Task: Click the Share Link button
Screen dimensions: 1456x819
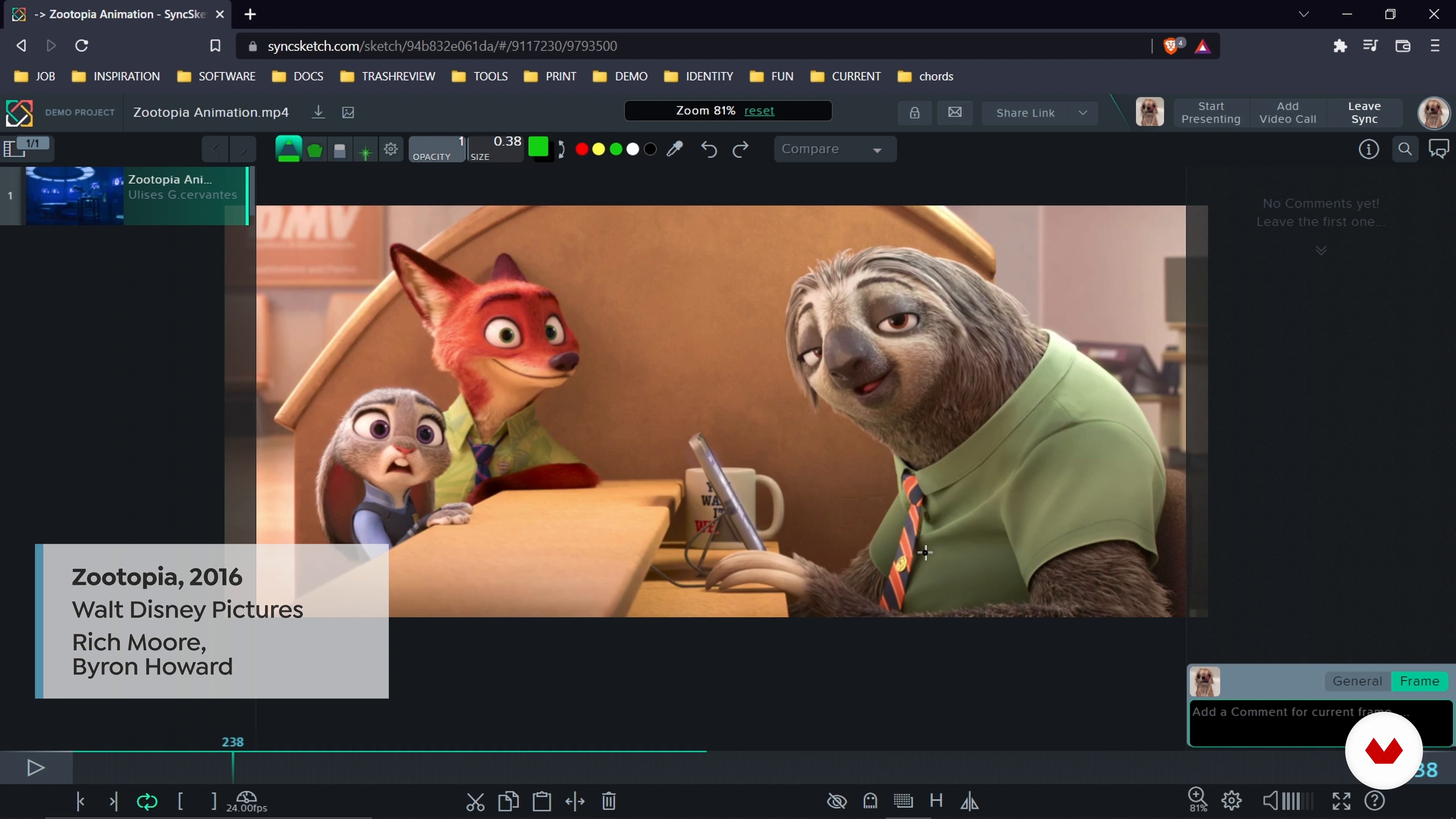Action: pyautogui.click(x=1025, y=113)
